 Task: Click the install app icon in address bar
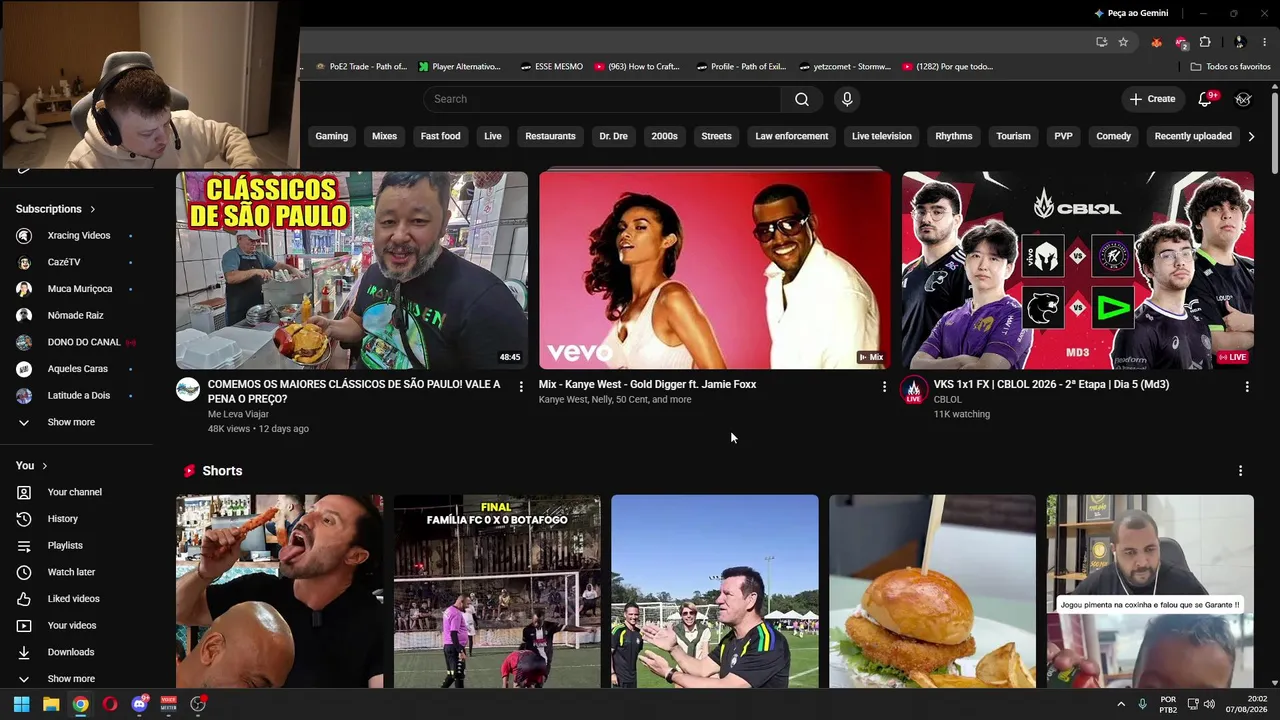pyautogui.click(x=1101, y=42)
